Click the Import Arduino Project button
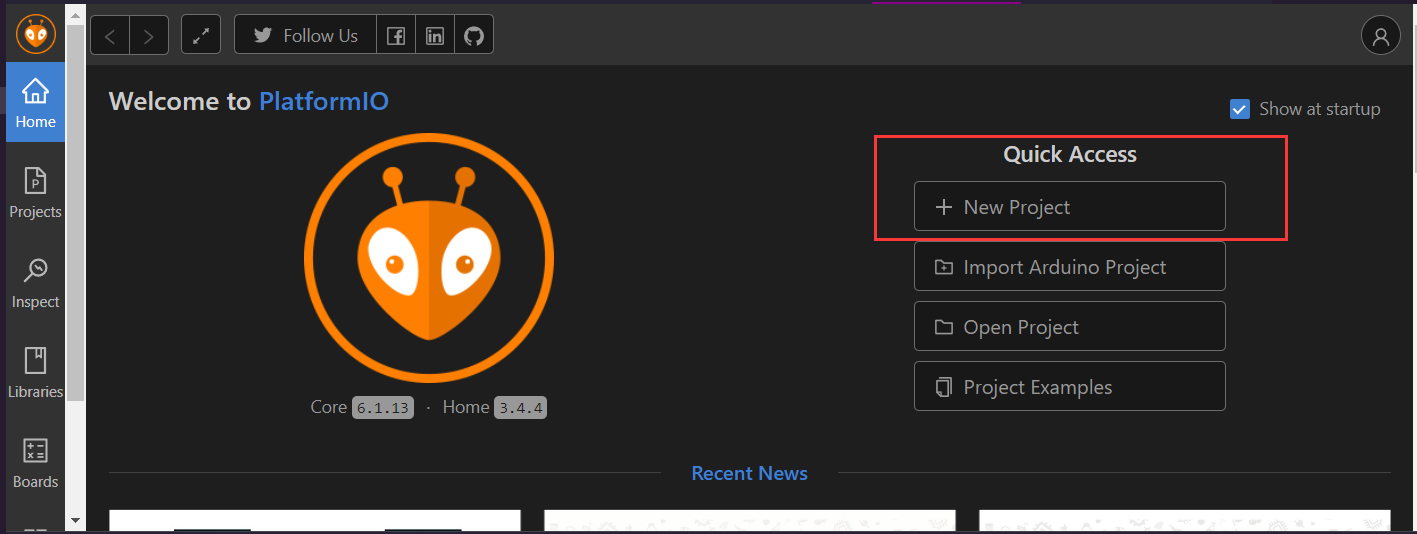 click(x=1070, y=267)
